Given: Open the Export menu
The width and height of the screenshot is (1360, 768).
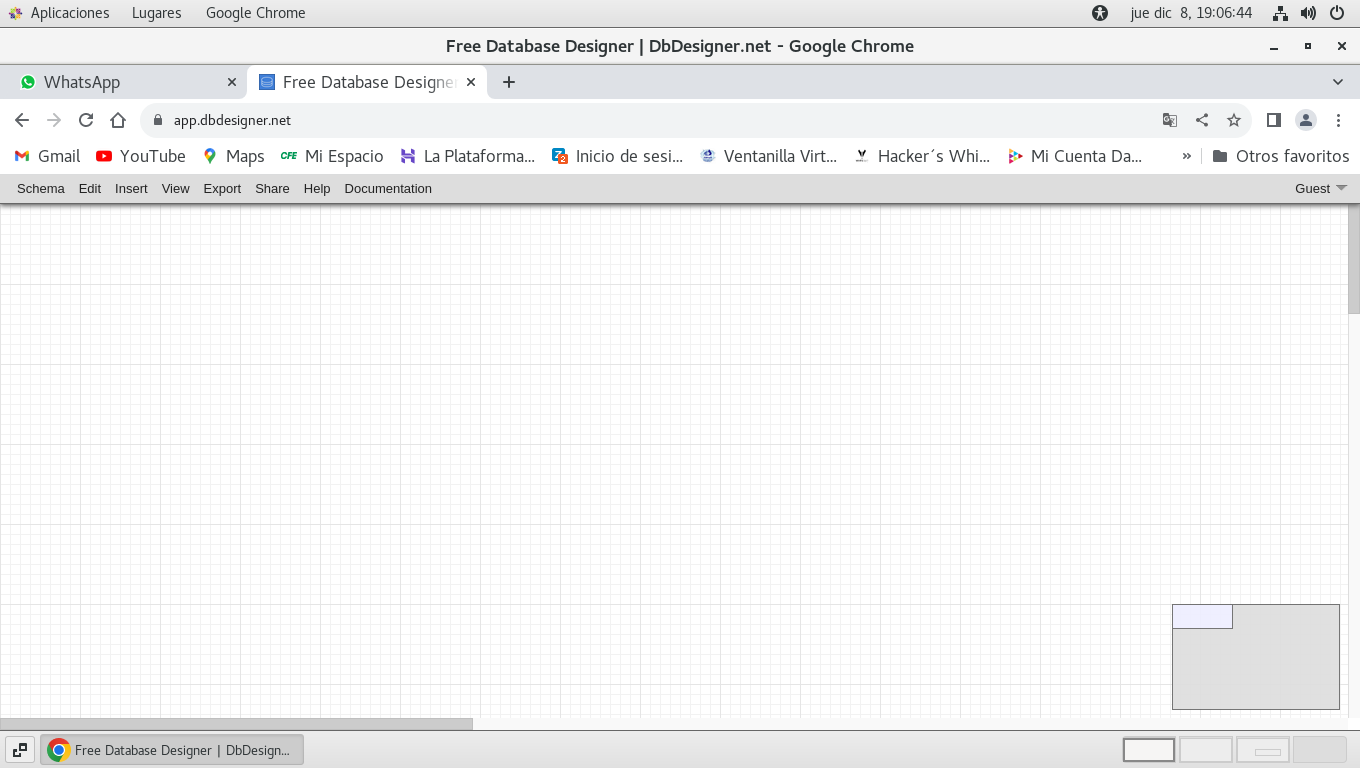Looking at the screenshot, I should pyautogui.click(x=222, y=188).
